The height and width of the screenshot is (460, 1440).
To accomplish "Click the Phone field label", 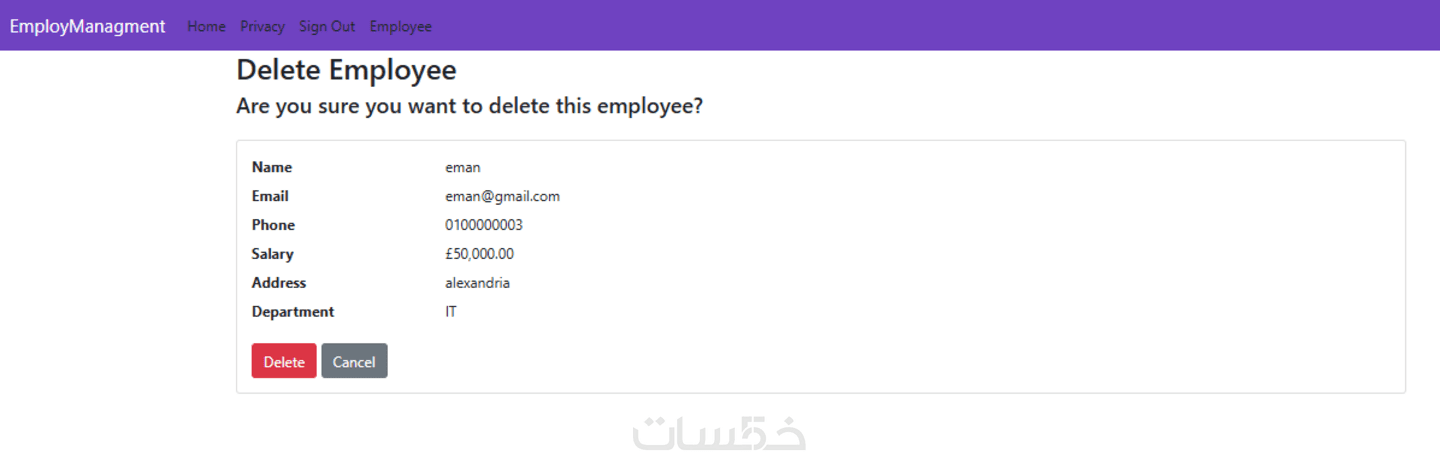I will (273, 225).
